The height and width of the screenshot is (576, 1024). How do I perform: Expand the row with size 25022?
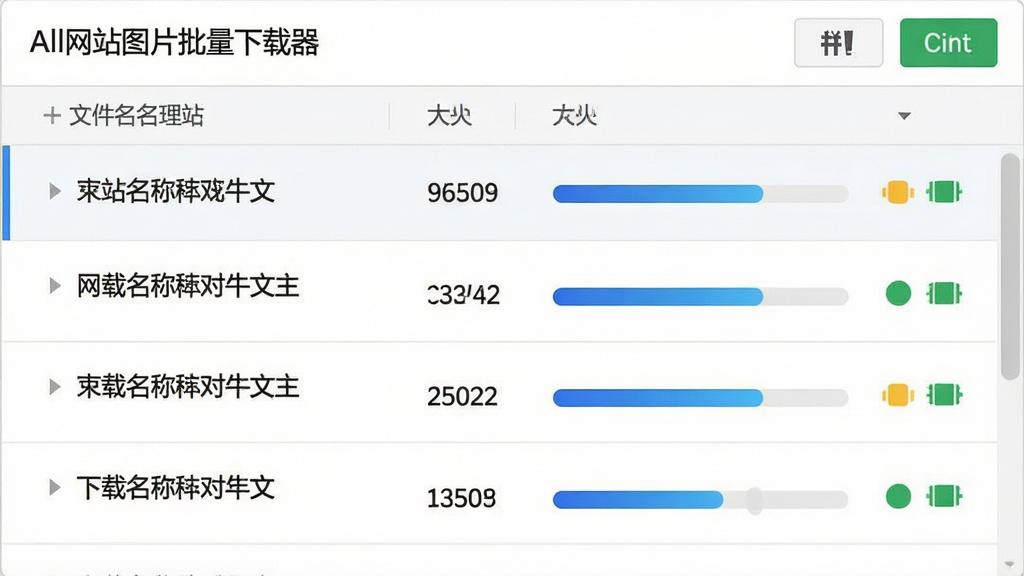point(55,387)
